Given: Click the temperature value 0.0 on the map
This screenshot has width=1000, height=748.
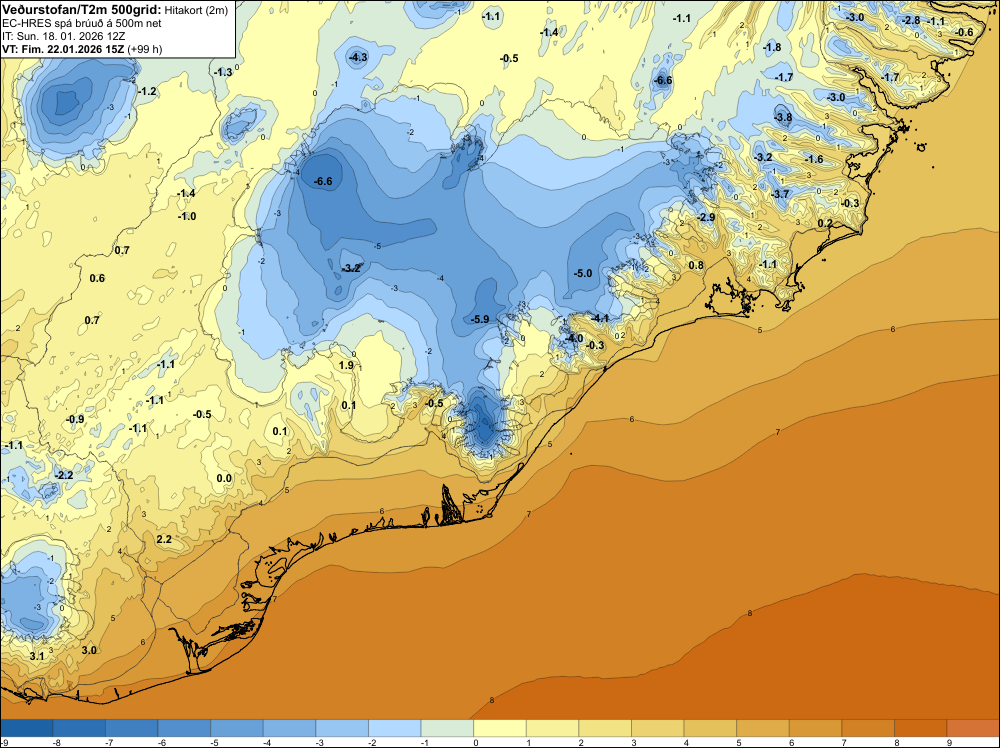Looking at the screenshot, I should (x=224, y=478).
